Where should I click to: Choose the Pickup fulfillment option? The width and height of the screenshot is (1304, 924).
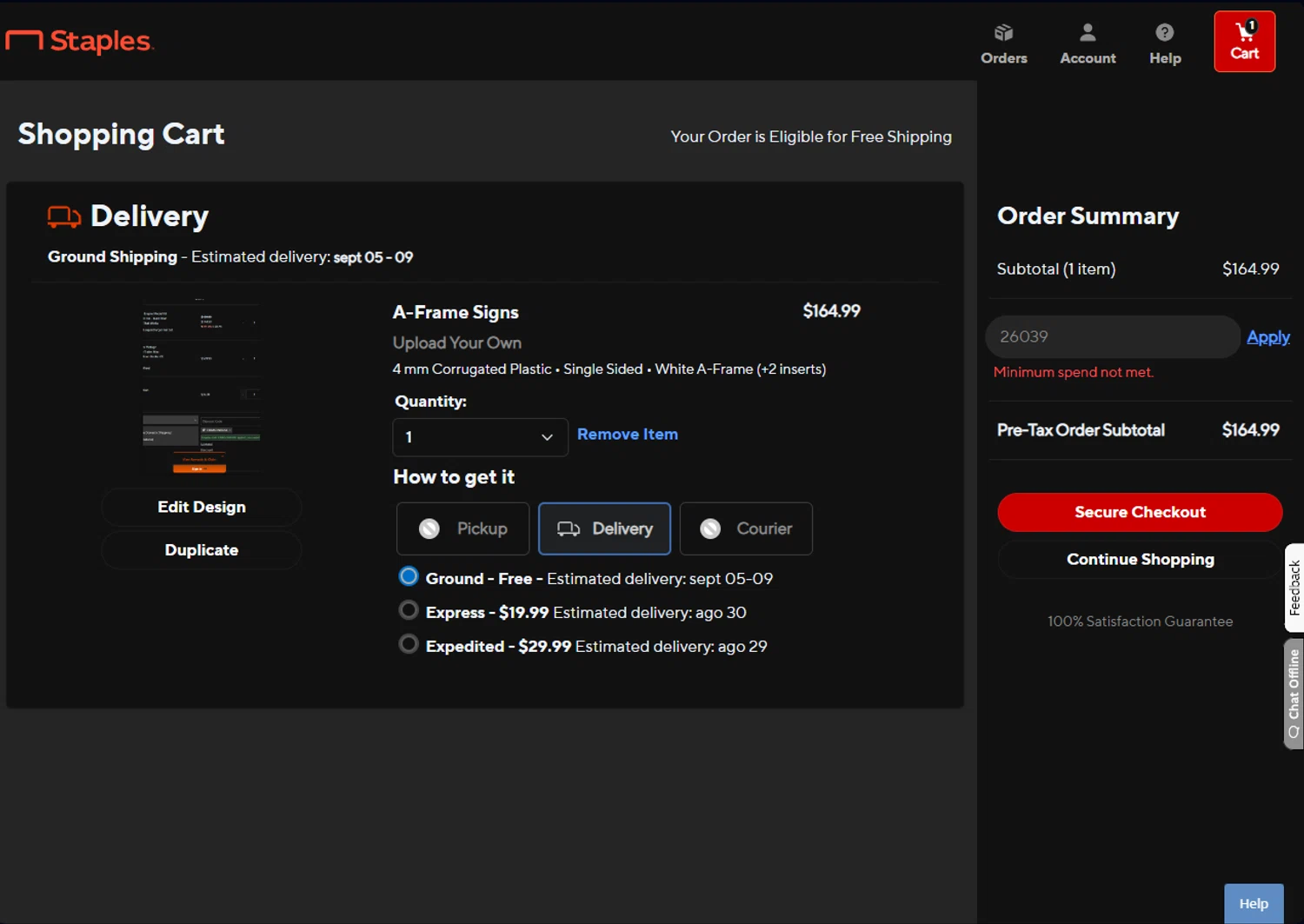(462, 528)
